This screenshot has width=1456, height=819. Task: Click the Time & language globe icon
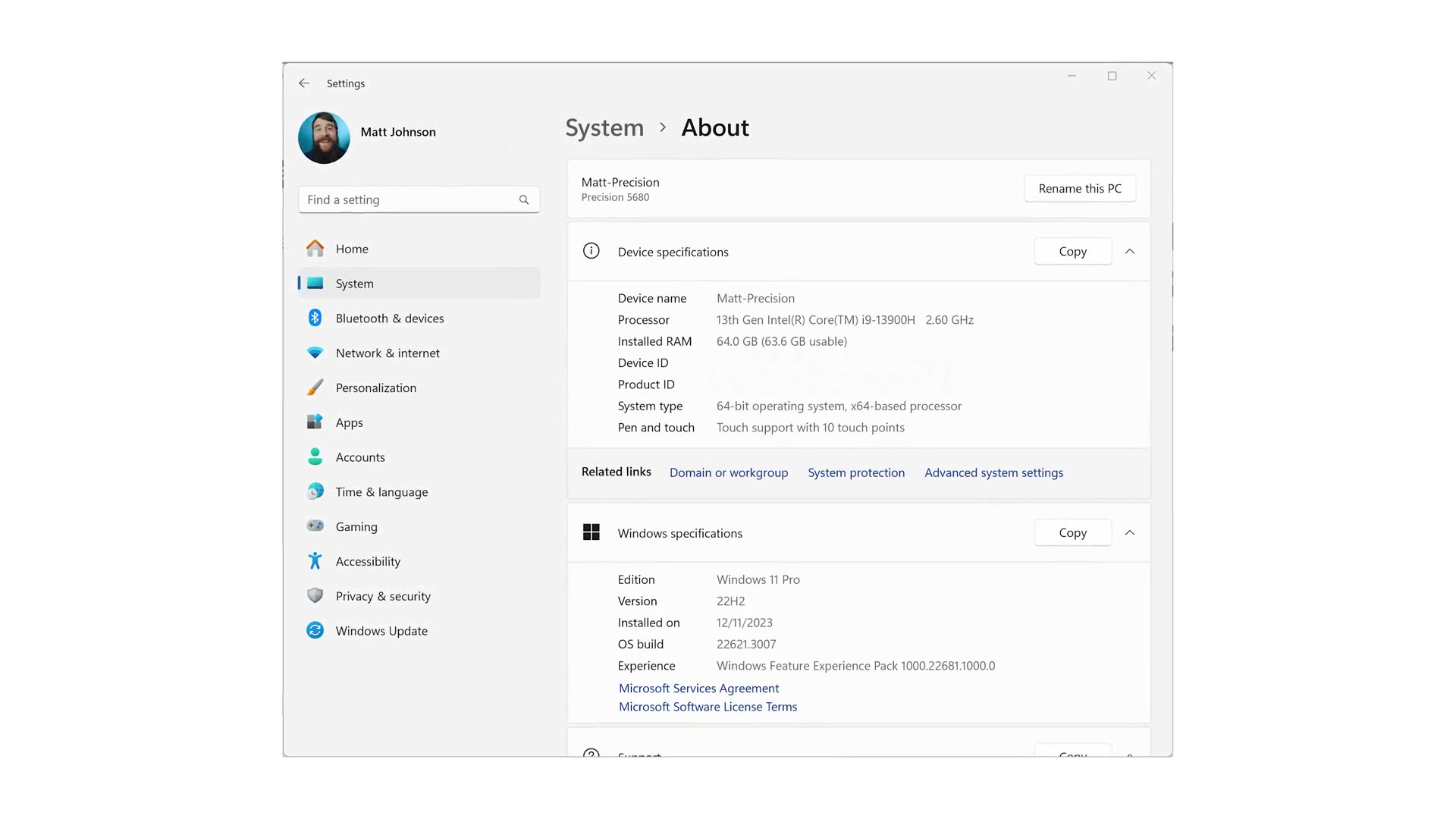point(315,492)
